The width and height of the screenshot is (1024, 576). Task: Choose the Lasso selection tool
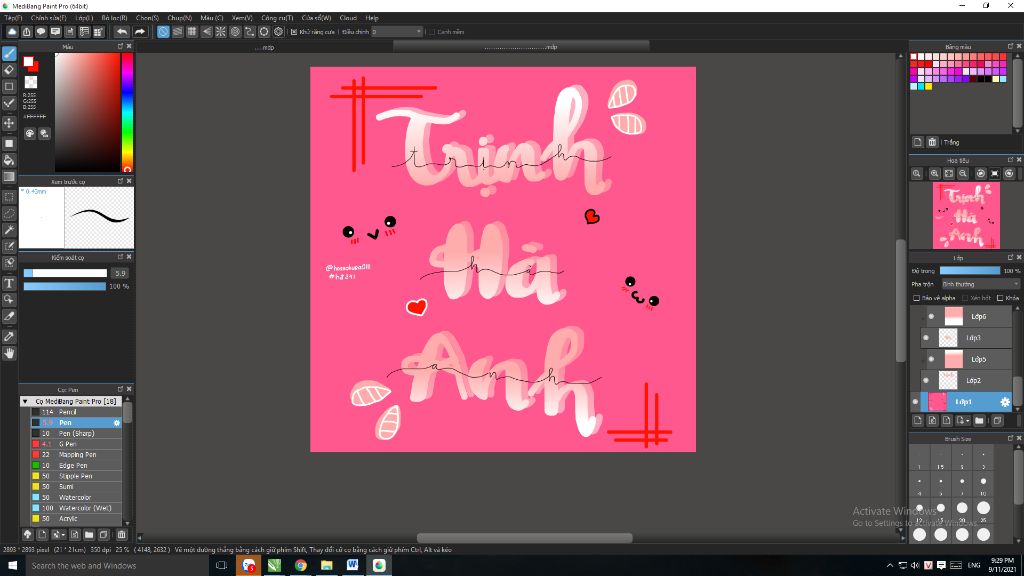(9, 214)
